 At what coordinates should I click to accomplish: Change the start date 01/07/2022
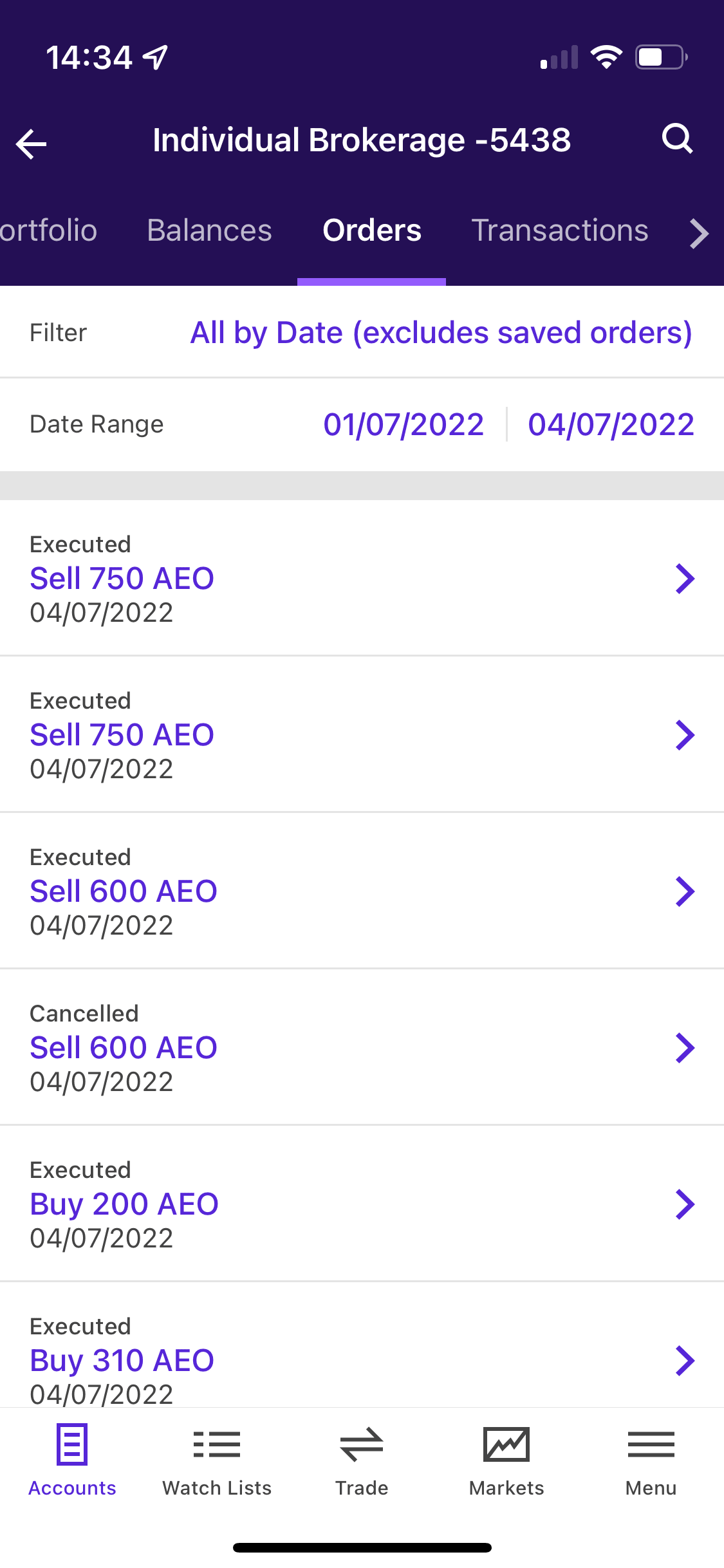point(404,425)
